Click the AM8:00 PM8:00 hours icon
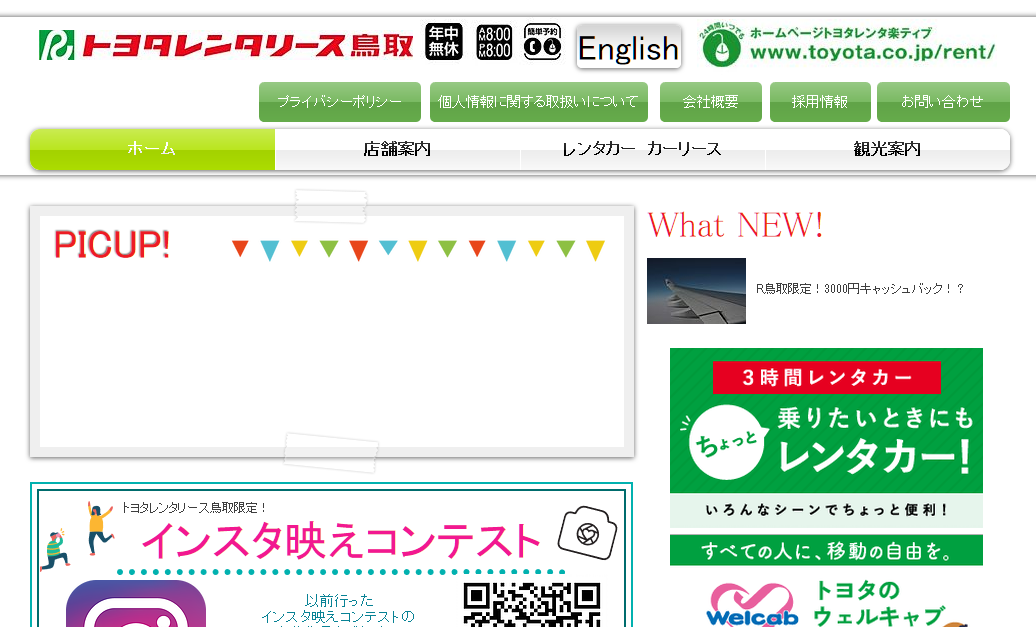Screen dimensions: 1036x627 [x=494, y=42]
